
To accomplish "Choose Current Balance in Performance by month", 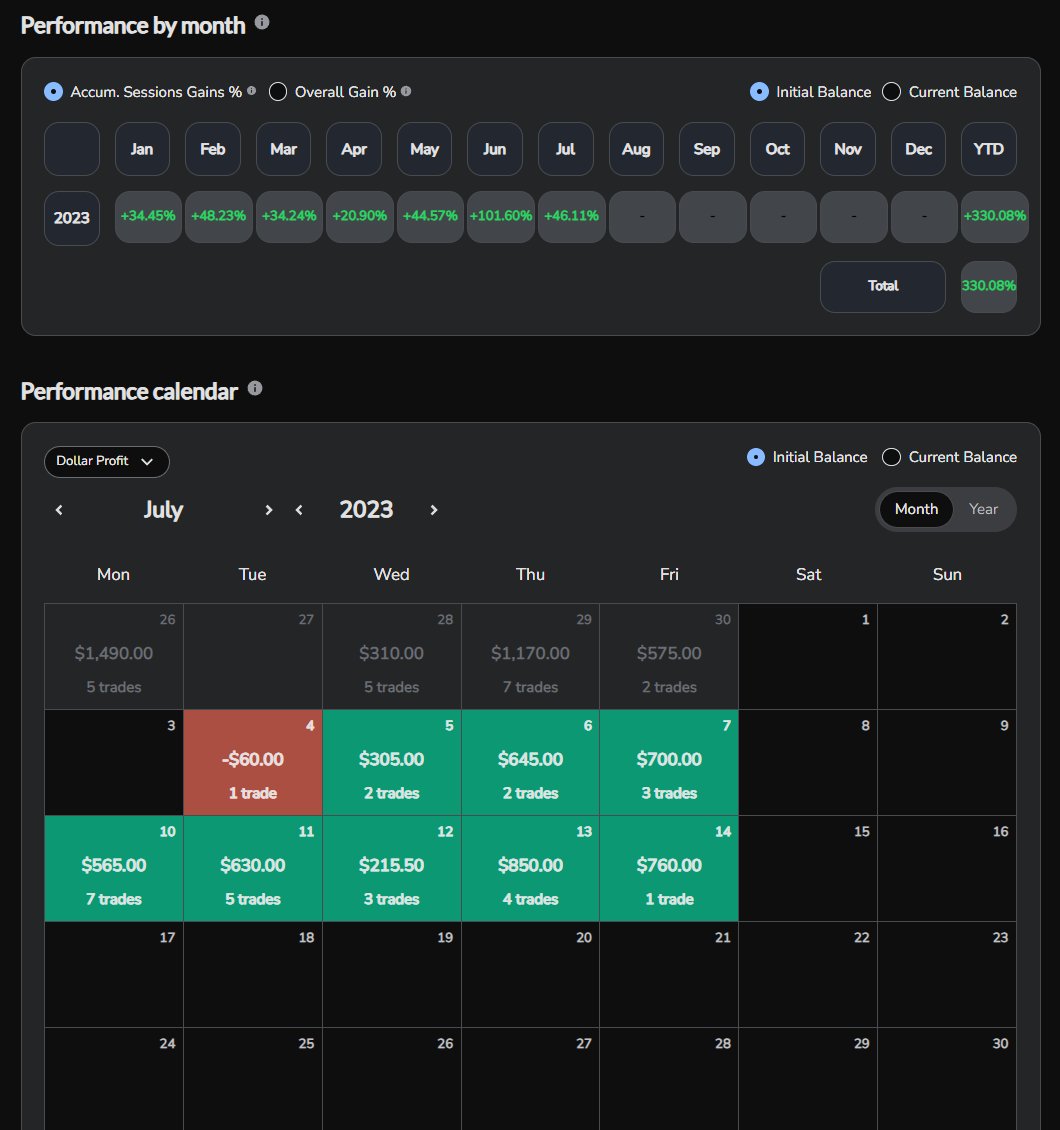I will coord(891,92).
